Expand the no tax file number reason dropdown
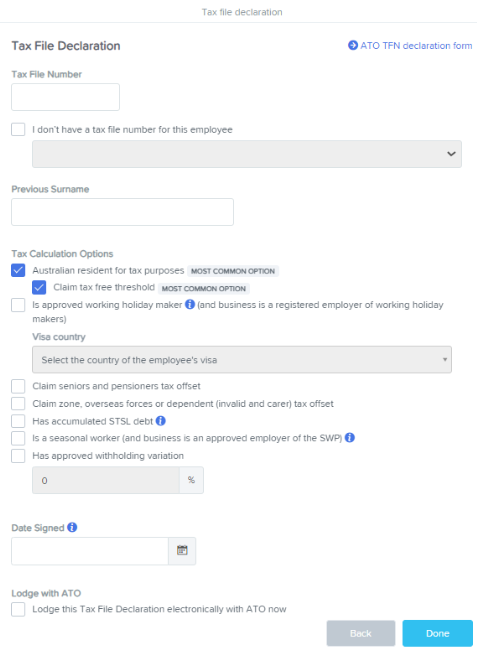Image resolution: width=477 pixels, height=650 pixels. (x=247, y=154)
